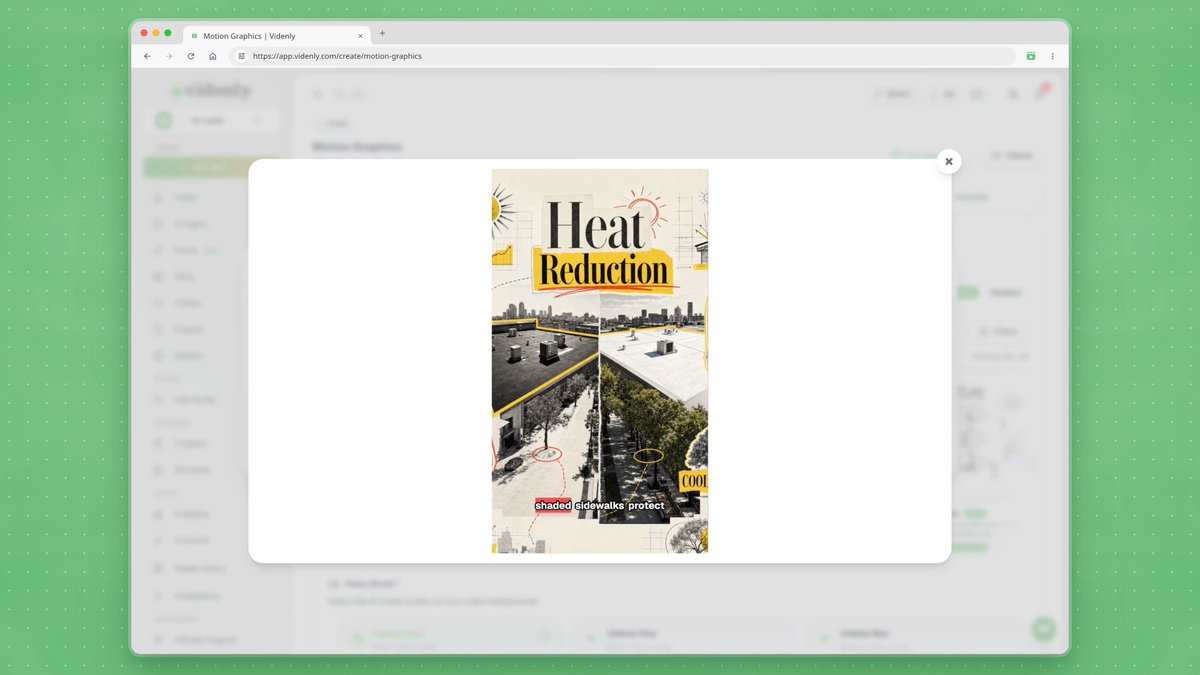Viewport: 1200px width, 675px height.
Task: Click the site info icon in address bar
Action: coord(241,56)
